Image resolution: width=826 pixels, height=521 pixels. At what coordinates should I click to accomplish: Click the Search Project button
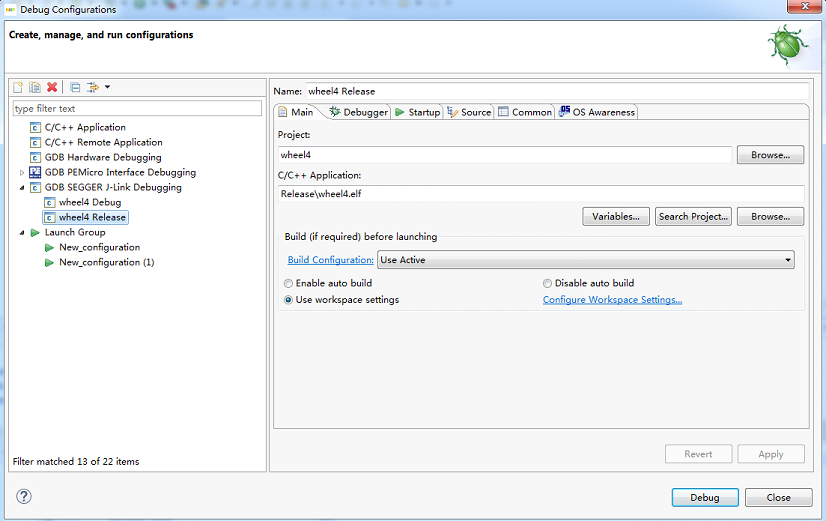pyautogui.click(x=694, y=216)
